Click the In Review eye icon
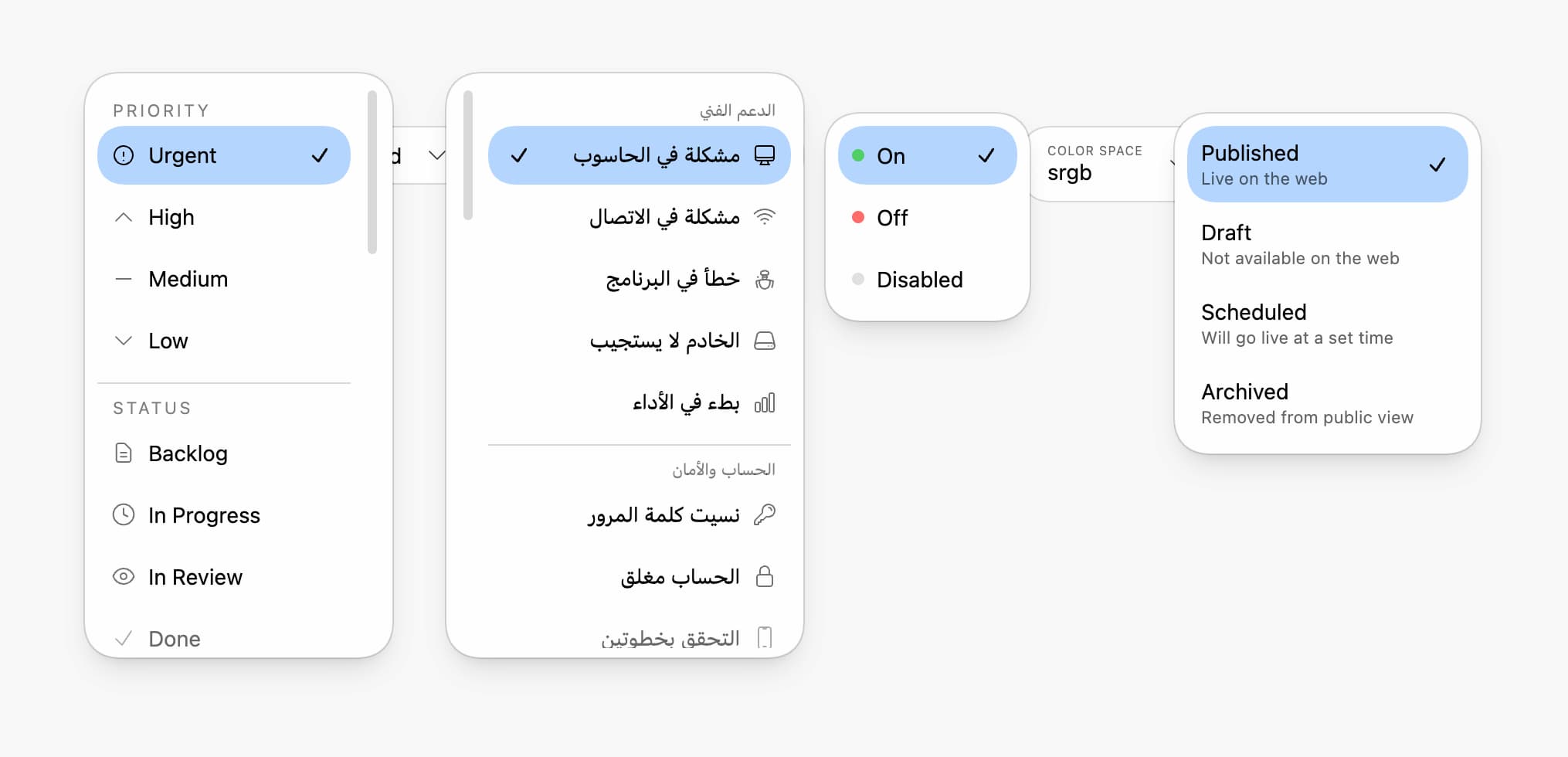This screenshot has height=757, width=1568. click(124, 577)
